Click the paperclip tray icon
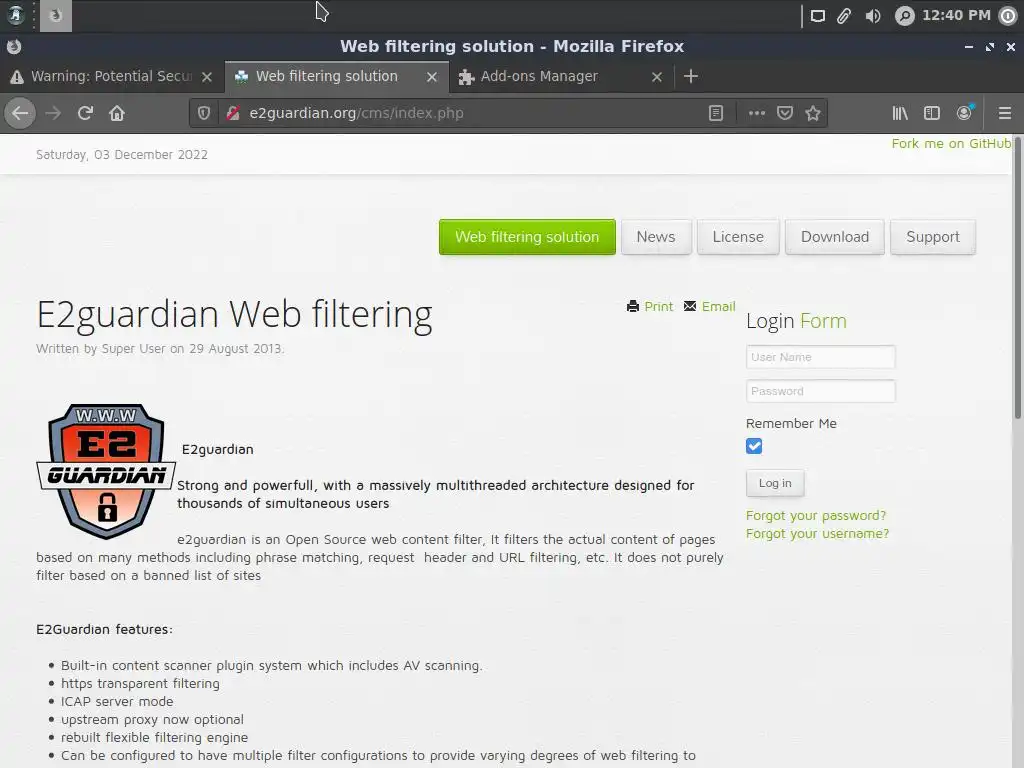Screen dimensions: 1024x768 tap(844, 16)
